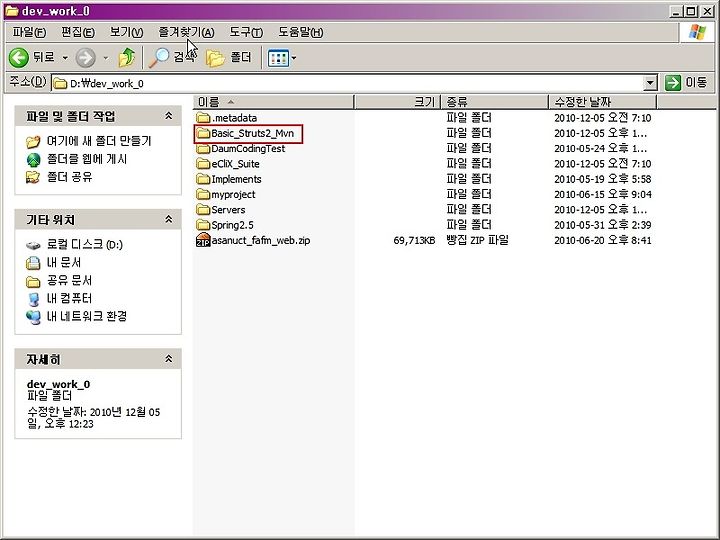Click the myproject folder icon
The image size is (720, 540).
(x=202, y=195)
